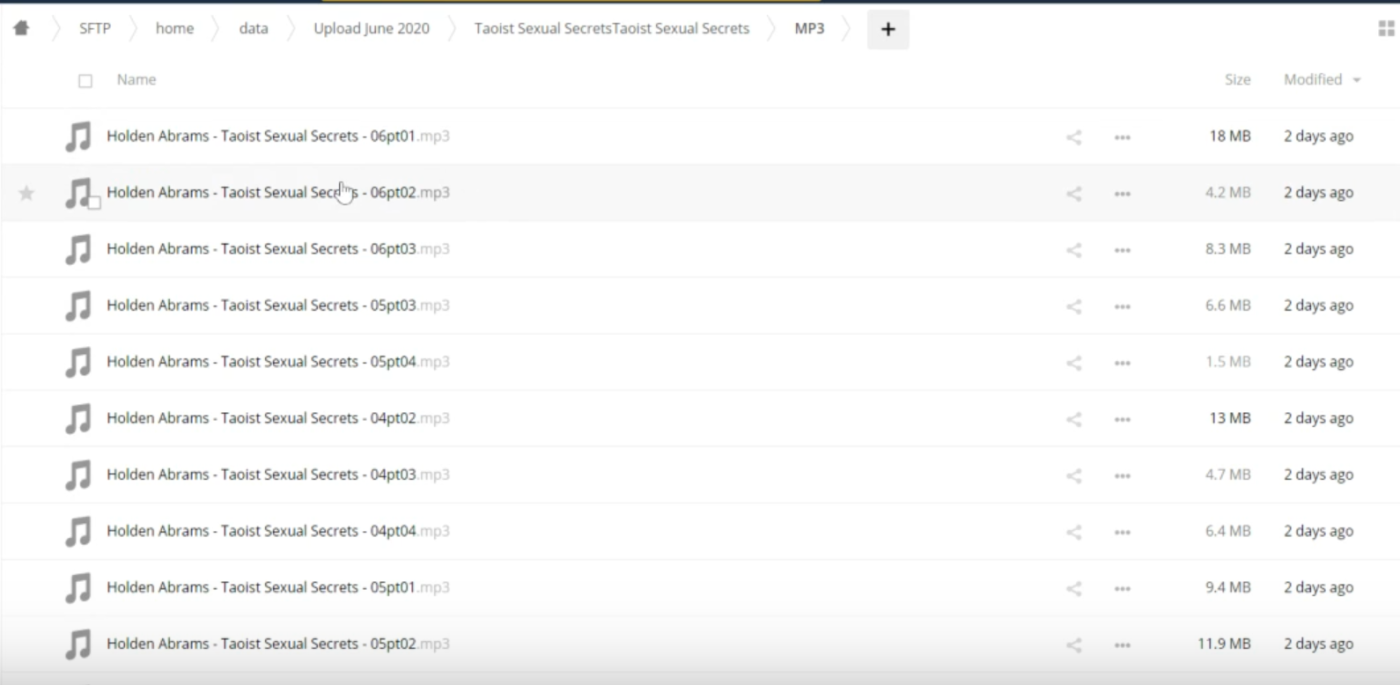
Task: Share the 04pt03.mp3 file
Action: point(1074,476)
